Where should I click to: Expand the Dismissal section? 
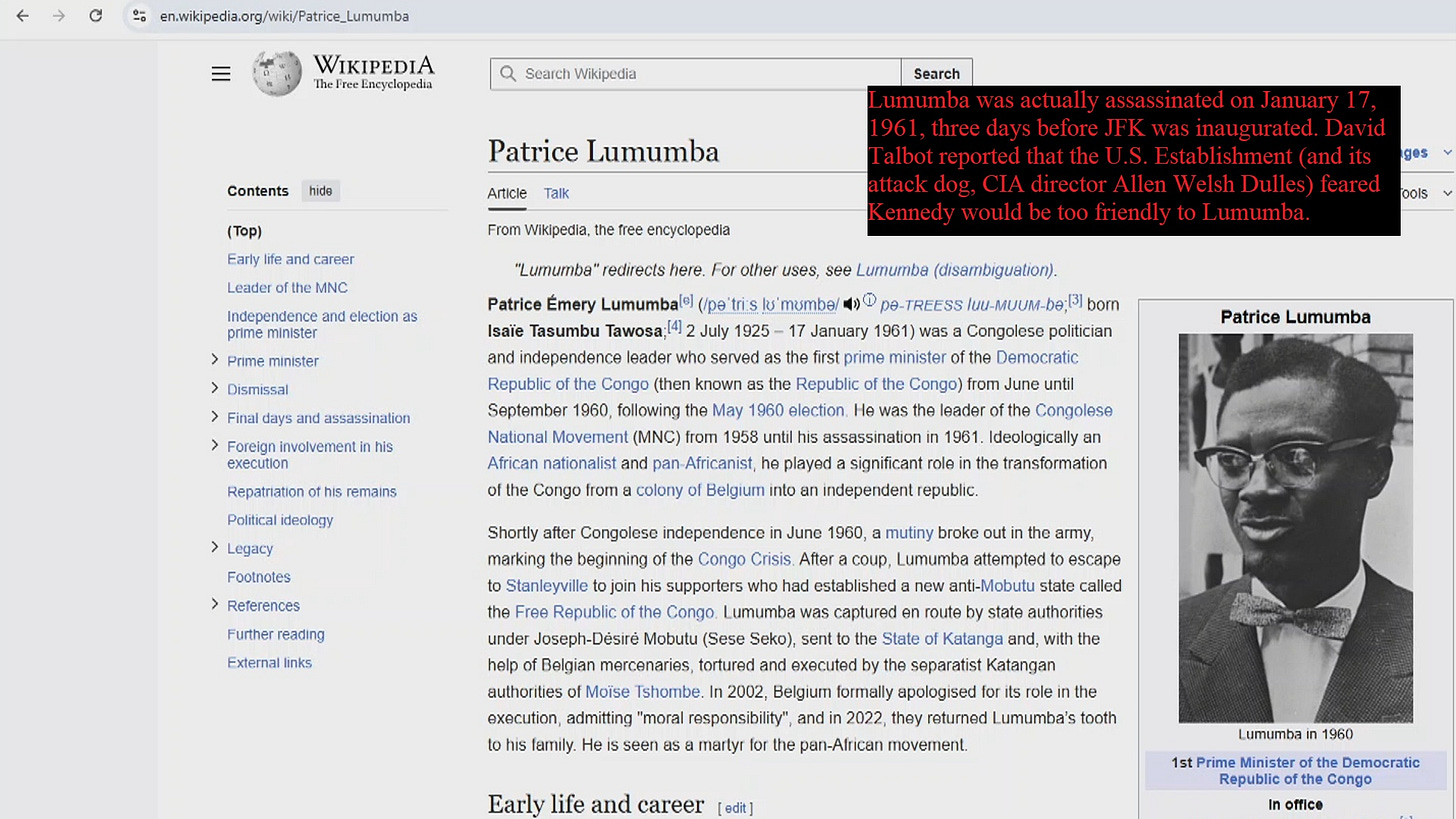(214, 388)
